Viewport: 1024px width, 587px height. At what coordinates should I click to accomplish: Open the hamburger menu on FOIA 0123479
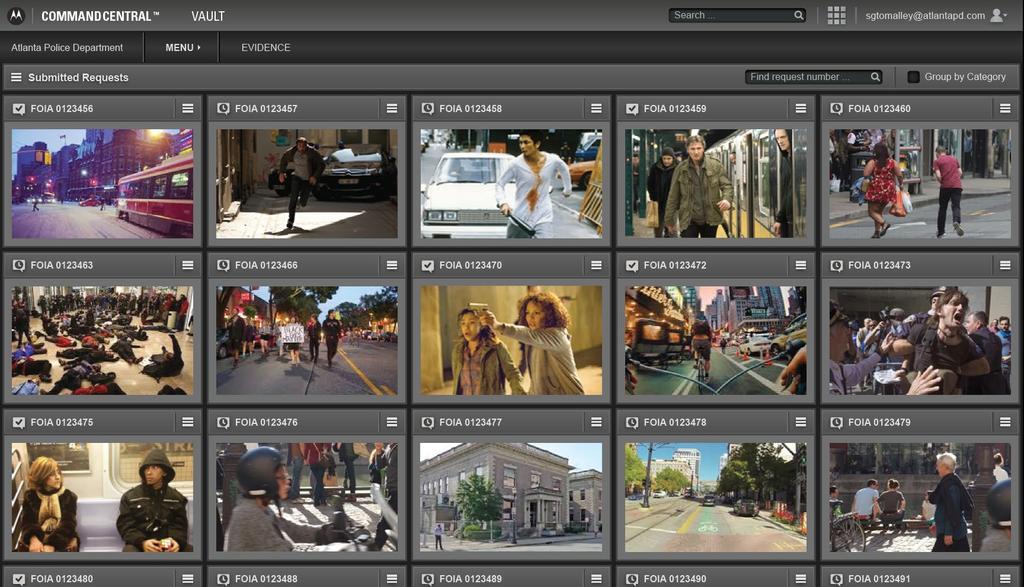(x=1005, y=422)
